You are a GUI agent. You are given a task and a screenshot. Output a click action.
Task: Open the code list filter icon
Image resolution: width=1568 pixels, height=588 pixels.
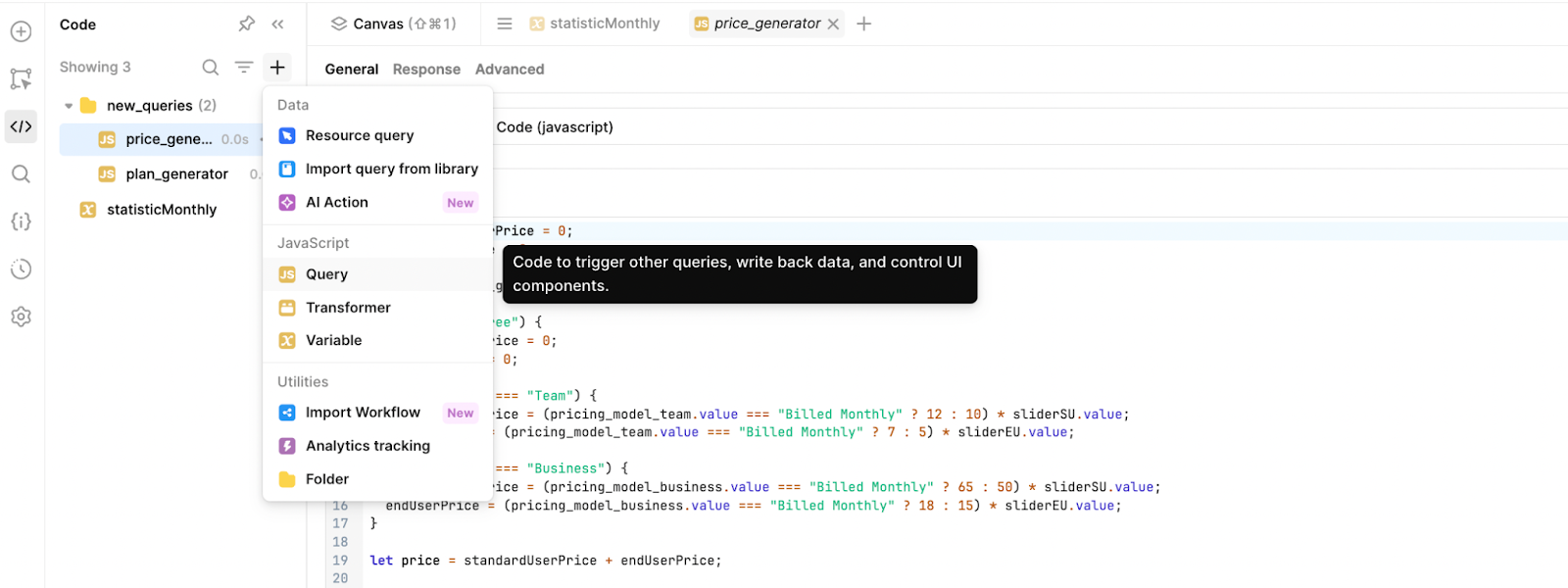[x=244, y=67]
